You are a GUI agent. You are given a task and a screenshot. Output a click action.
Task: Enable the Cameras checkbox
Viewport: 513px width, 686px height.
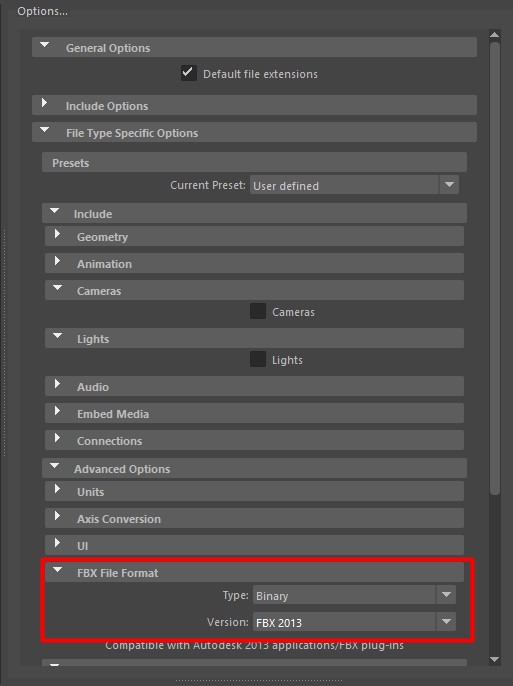pyautogui.click(x=258, y=311)
